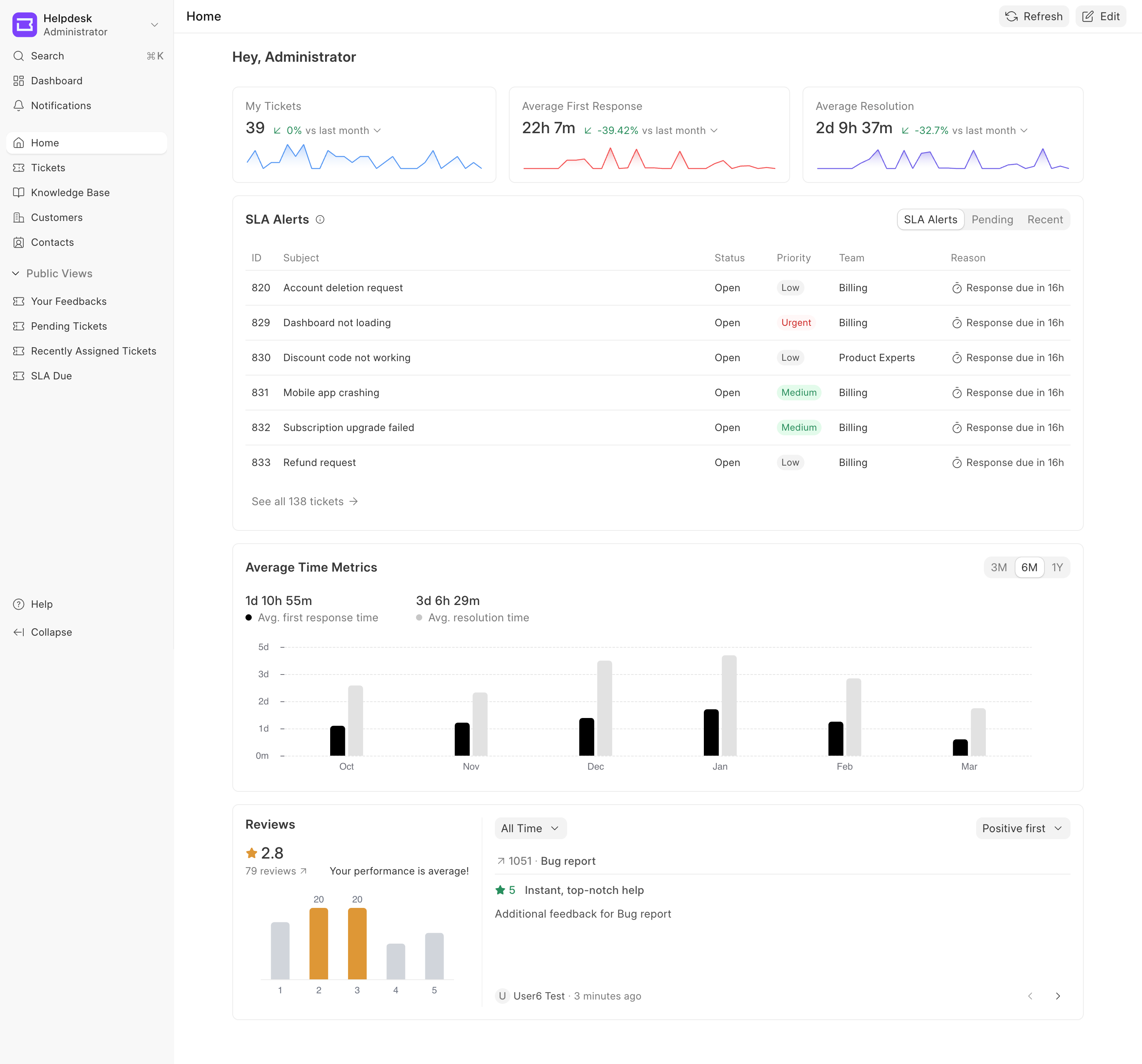1142x1064 pixels.
Task: Open the All Time filter dropdown
Action: coord(530,828)
